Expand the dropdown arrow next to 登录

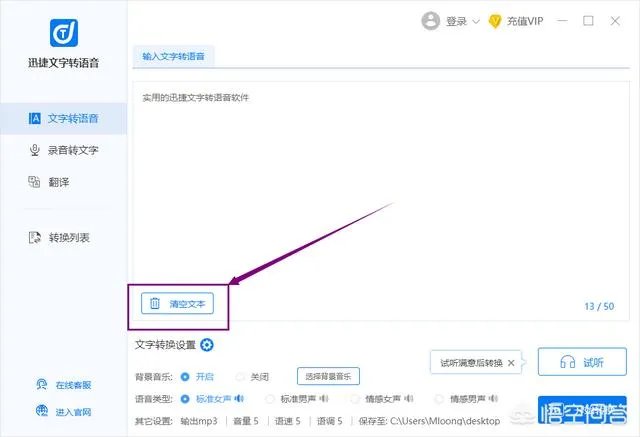476,22
